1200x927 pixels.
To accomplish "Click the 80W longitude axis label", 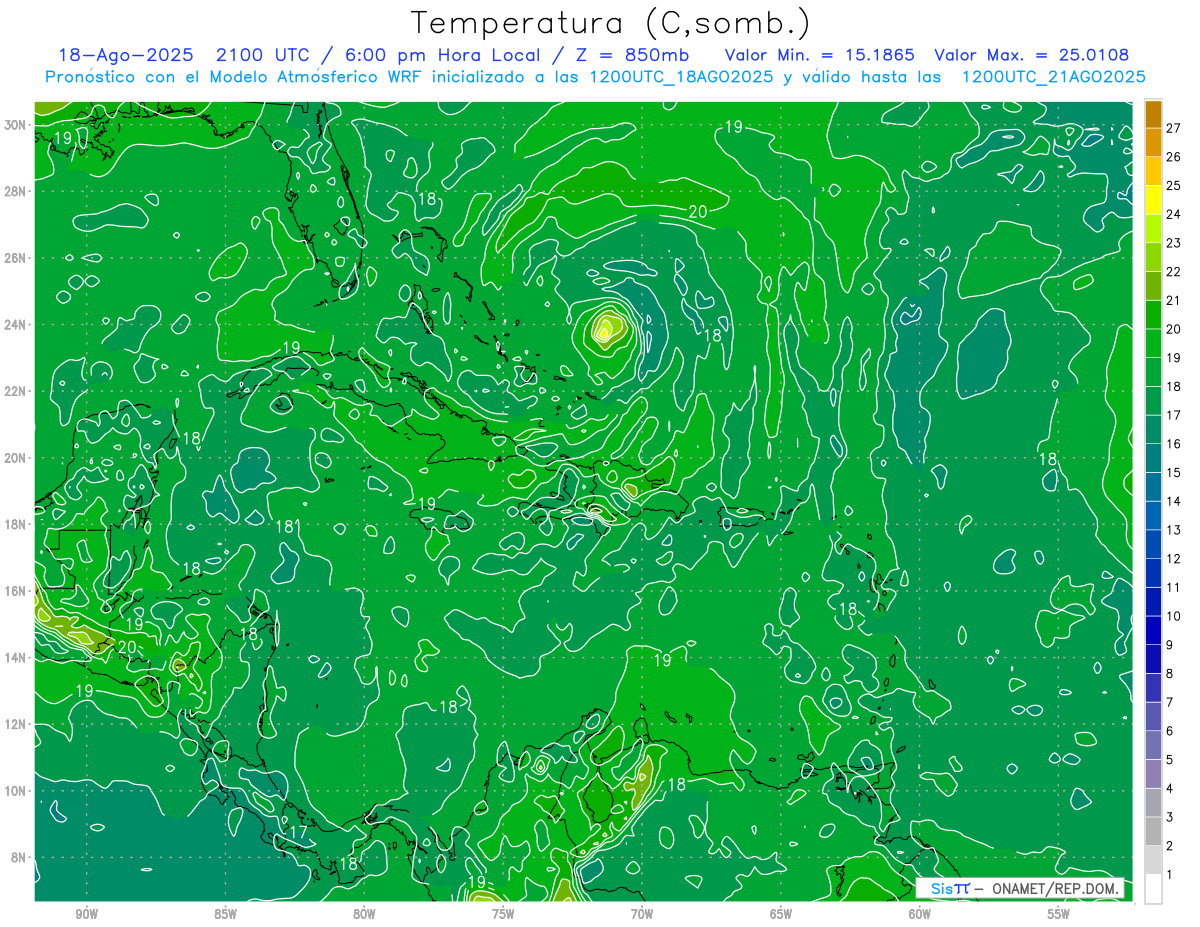I will [x=364, y=914].
